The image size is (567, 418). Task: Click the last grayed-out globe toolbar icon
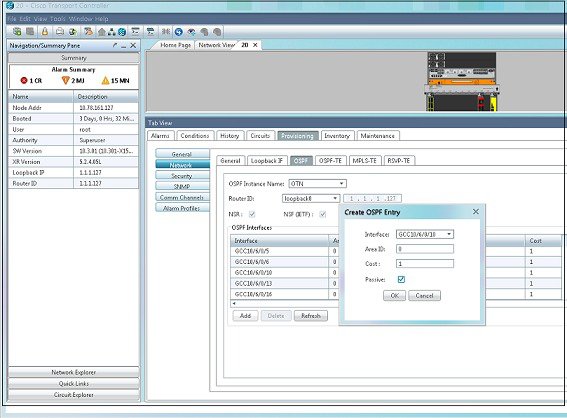click(217, 32)
